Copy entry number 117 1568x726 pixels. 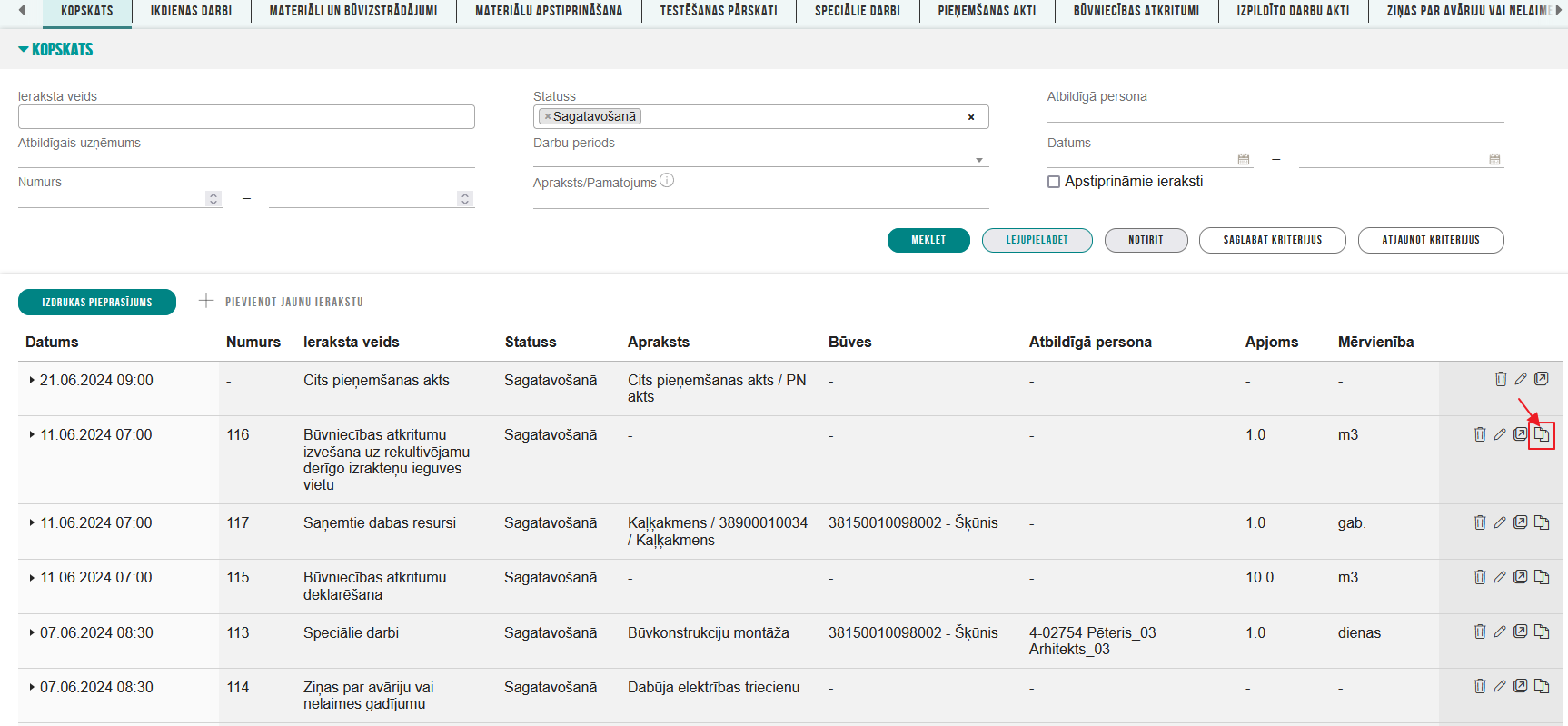[1542, 522]
